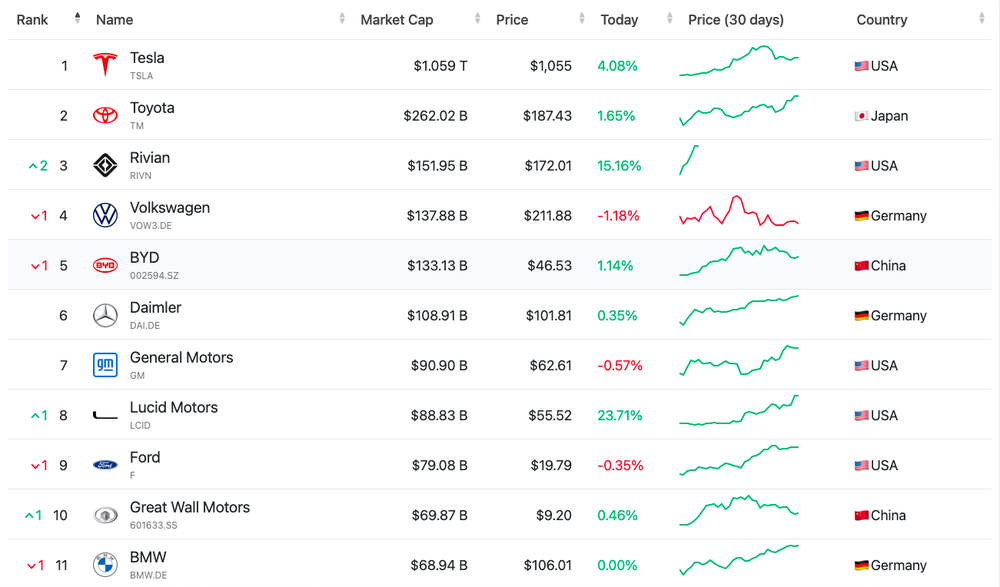Viewport: 1000px width, 587px height.
Task: Sort by Country column arrows
Action: tap(982, 19)
